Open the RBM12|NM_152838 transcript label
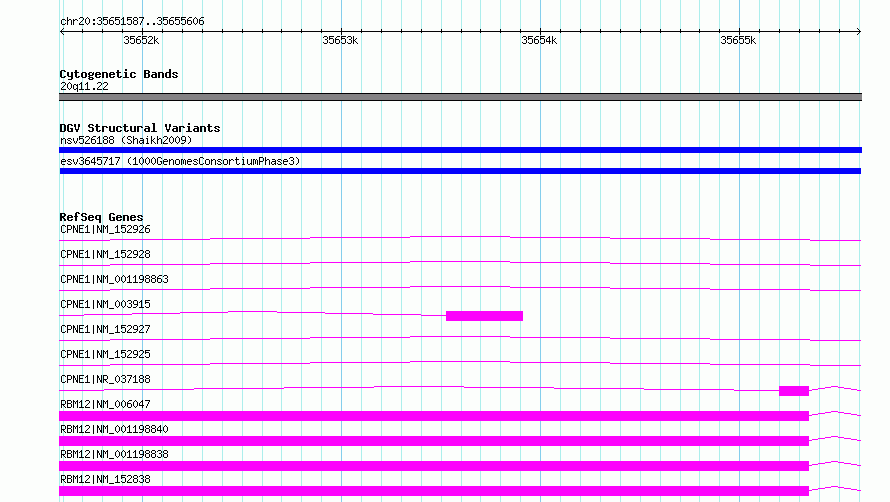The image size is (890, 502). [105, 479]
